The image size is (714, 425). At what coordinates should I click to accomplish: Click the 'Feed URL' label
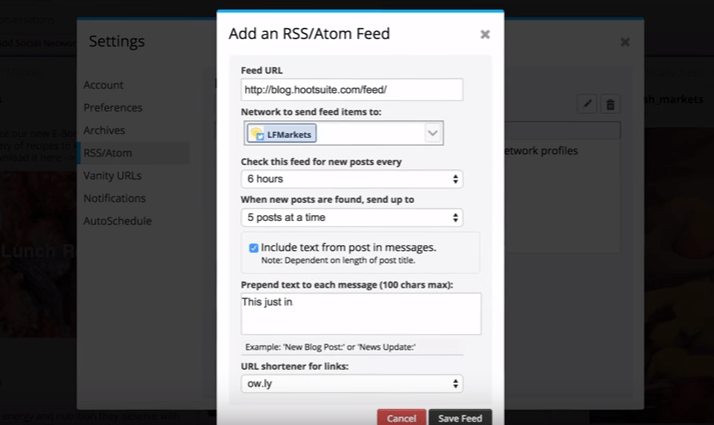[262, 71]
